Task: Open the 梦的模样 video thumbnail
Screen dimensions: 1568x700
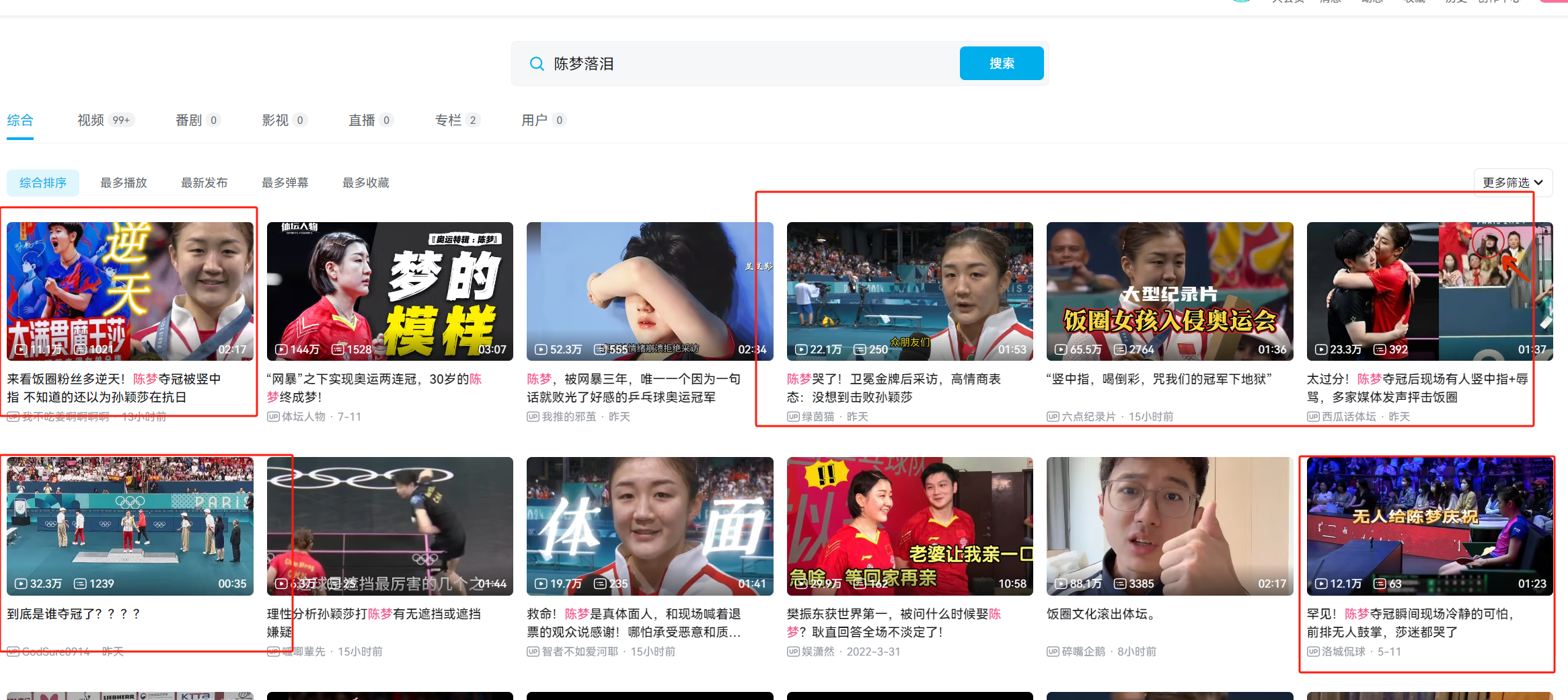Action: [x=389, y=291]
